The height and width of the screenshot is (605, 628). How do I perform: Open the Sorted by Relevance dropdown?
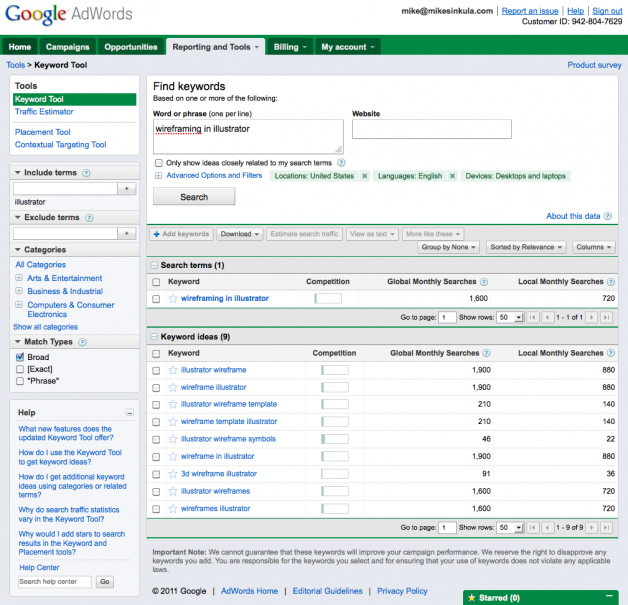(526, 247)
